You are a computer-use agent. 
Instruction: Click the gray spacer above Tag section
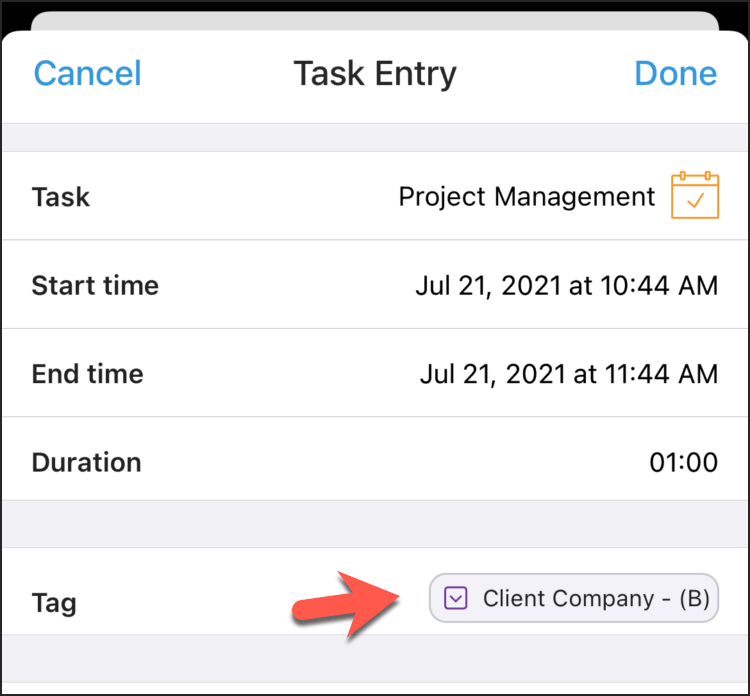click(375, 524)
